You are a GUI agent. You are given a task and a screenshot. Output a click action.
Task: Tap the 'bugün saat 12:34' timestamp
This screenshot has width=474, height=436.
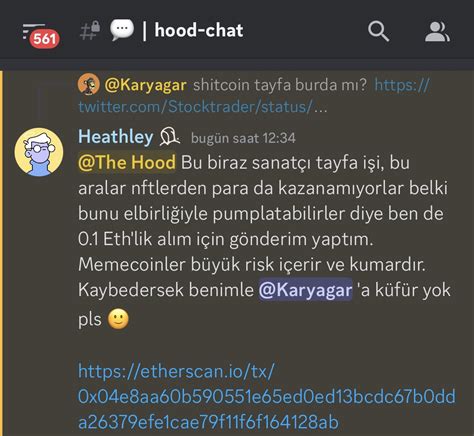[x=243, y=138]
